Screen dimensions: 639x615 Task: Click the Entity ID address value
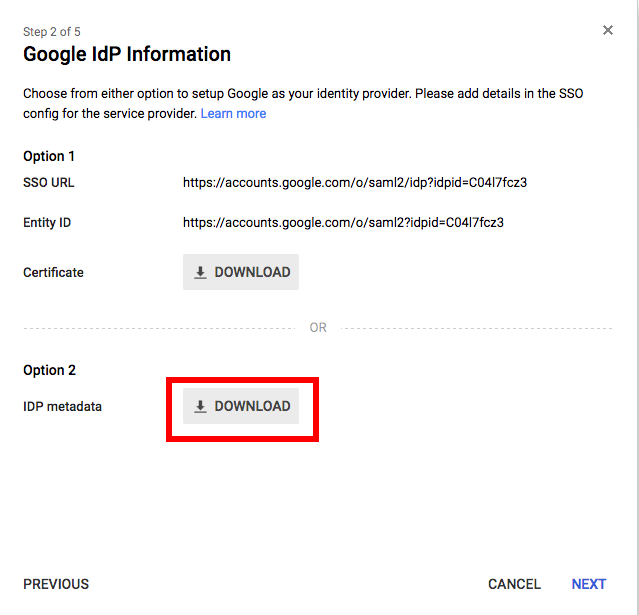click(x=343, y=222)
